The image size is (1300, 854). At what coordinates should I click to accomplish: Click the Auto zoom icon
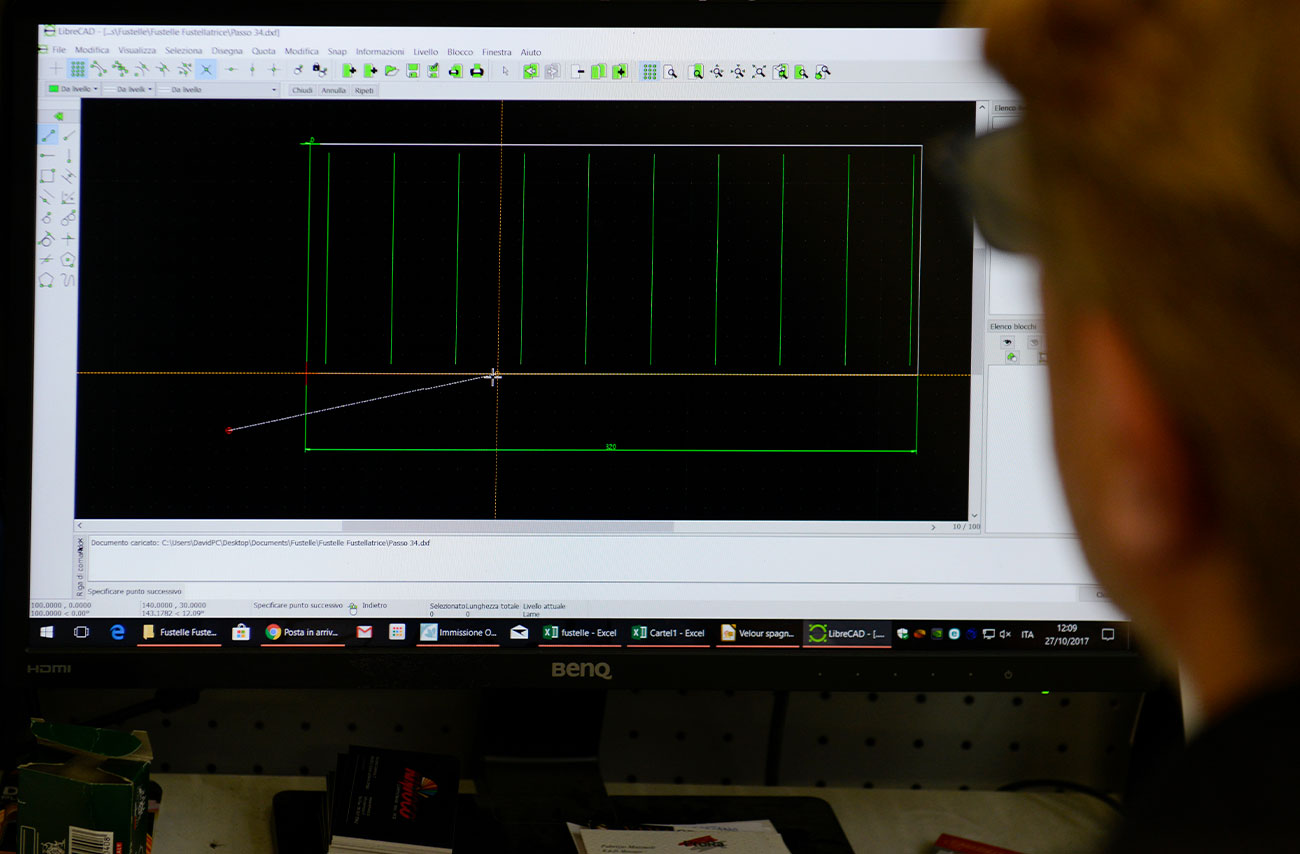[759, 71]
